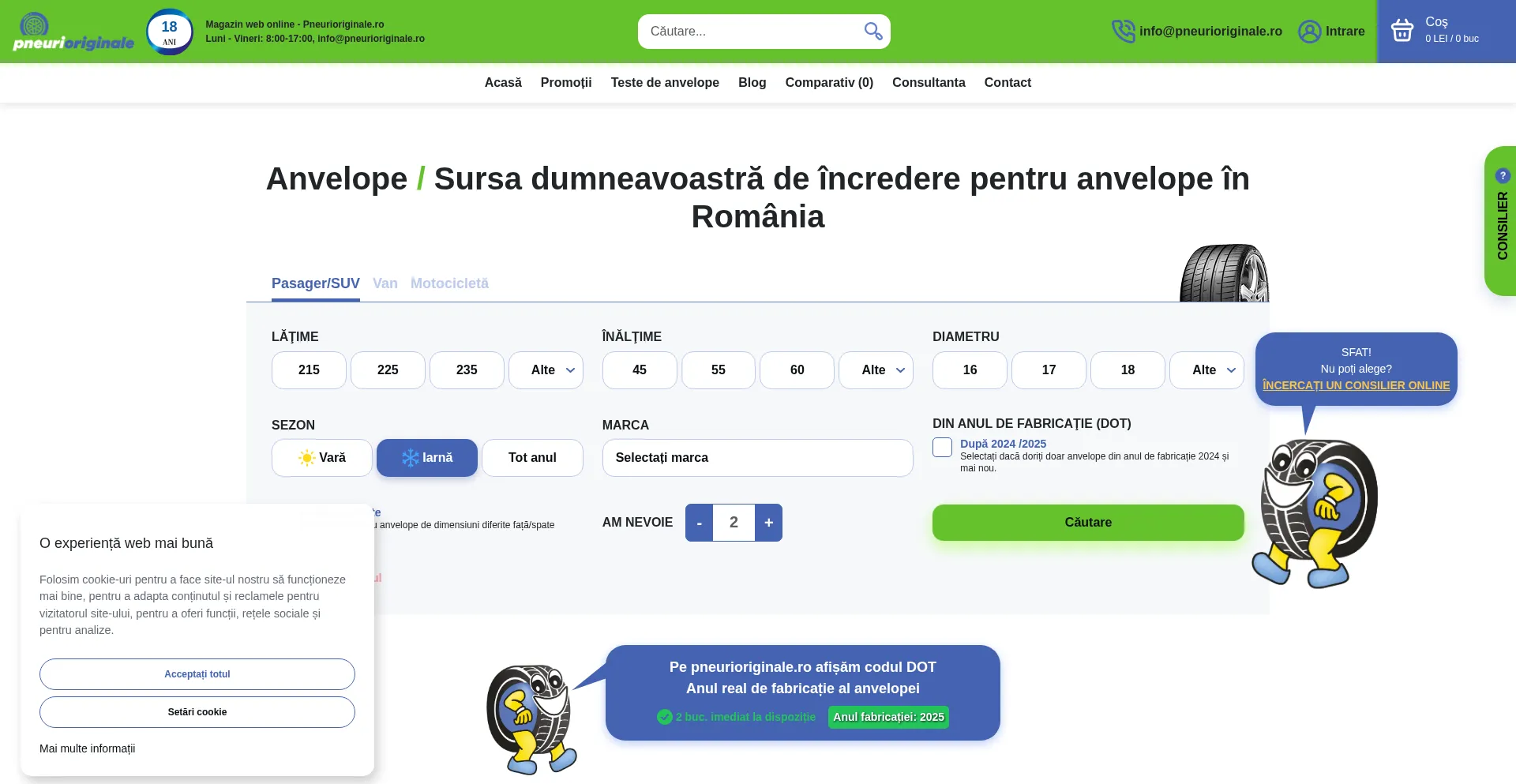The width and height of the screenshot is (1516, 784).
Task: Select the Iarnă season option
Action: 427,458
